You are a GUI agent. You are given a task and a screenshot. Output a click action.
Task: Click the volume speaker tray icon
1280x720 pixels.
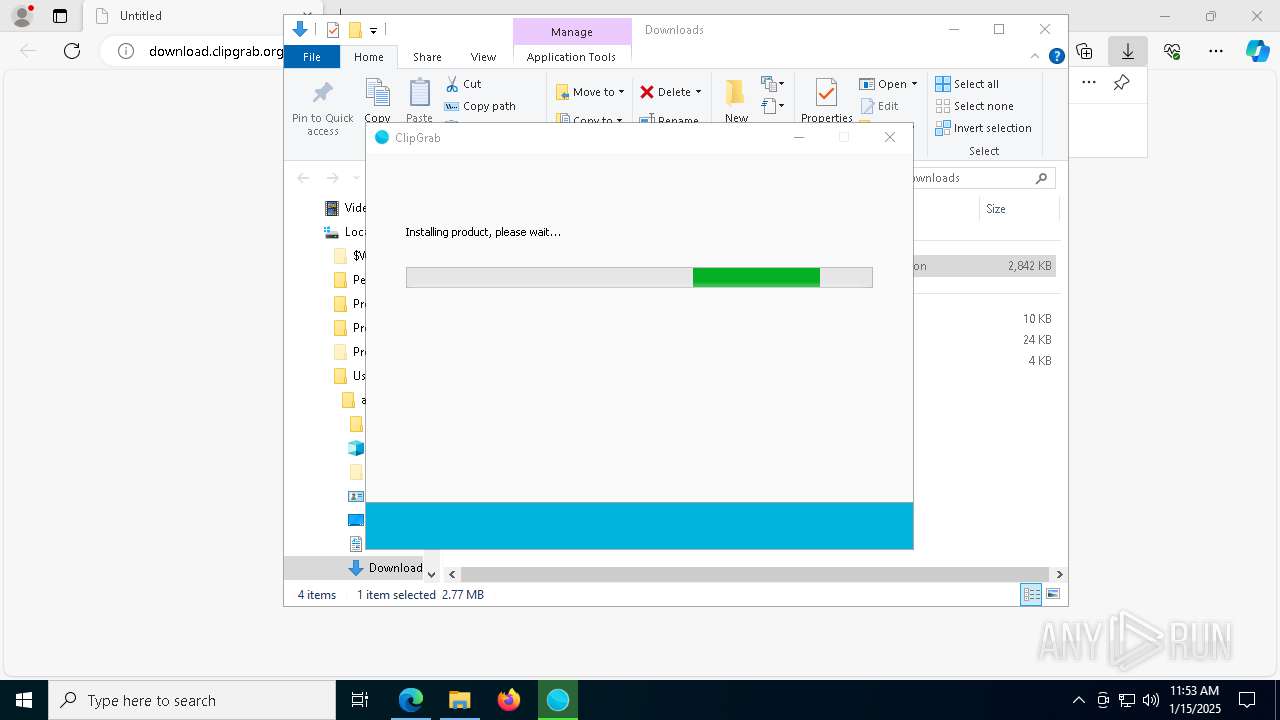point(1150,700)
